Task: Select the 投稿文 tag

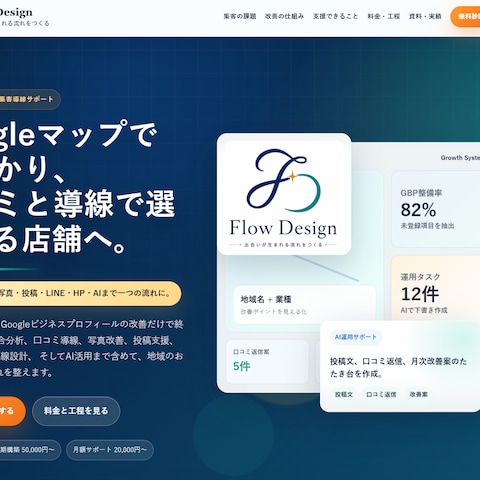Action: (344, 394)
